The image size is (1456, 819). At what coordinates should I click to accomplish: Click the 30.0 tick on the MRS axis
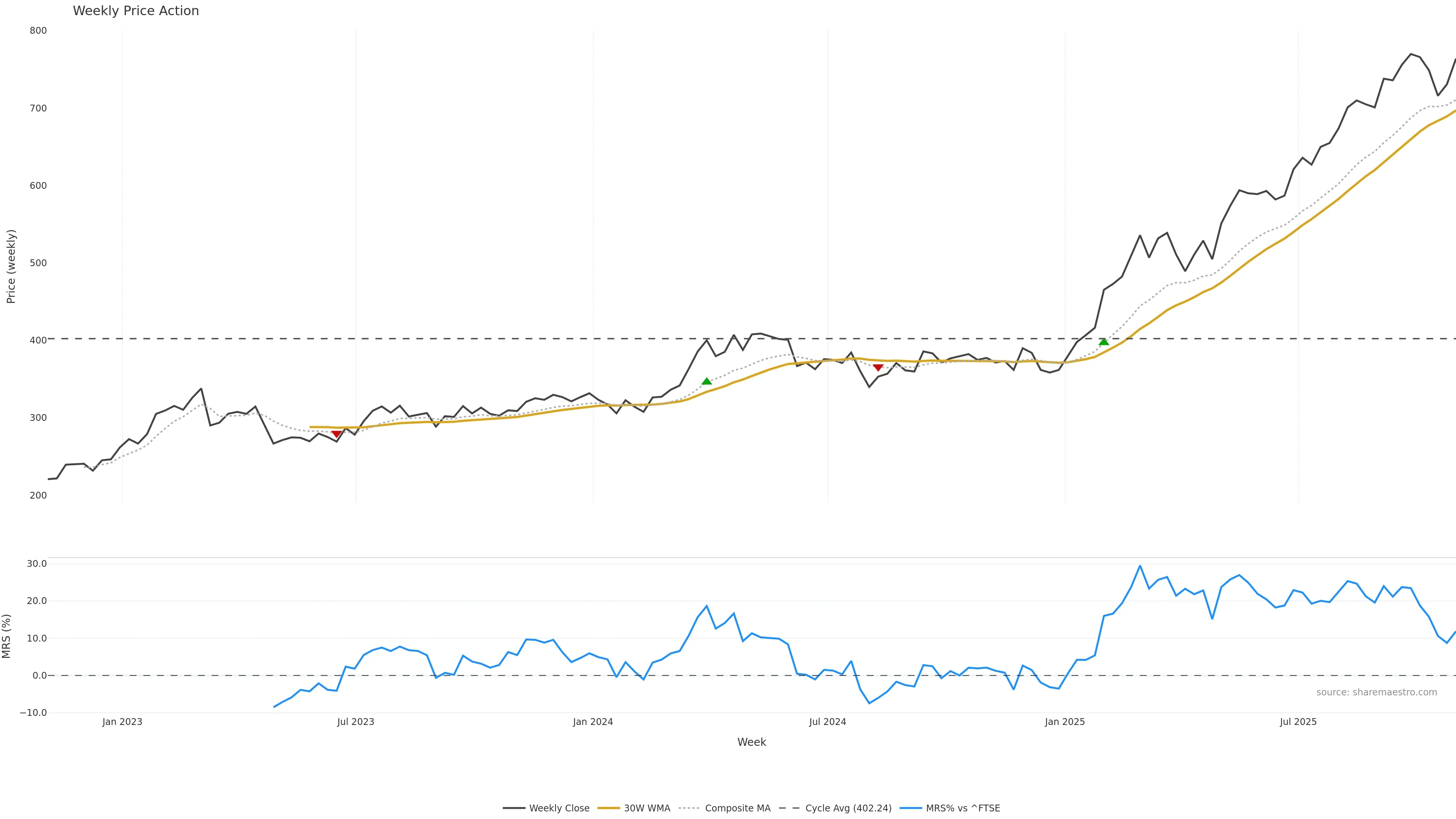[37, 563]
